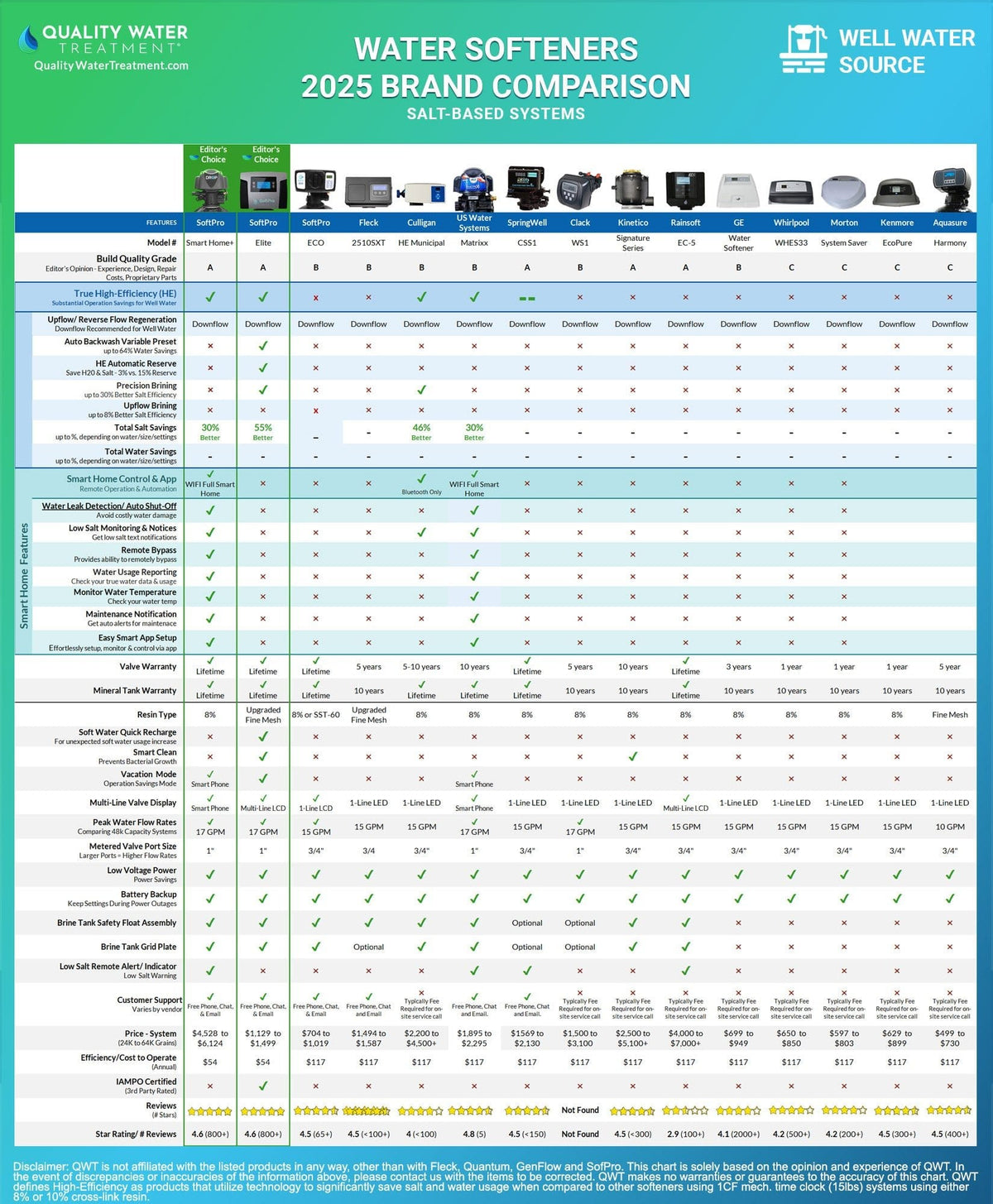Click Editor's Choice badge above the Elite unit
The image size is (993, 1204).
coord(263,155)
